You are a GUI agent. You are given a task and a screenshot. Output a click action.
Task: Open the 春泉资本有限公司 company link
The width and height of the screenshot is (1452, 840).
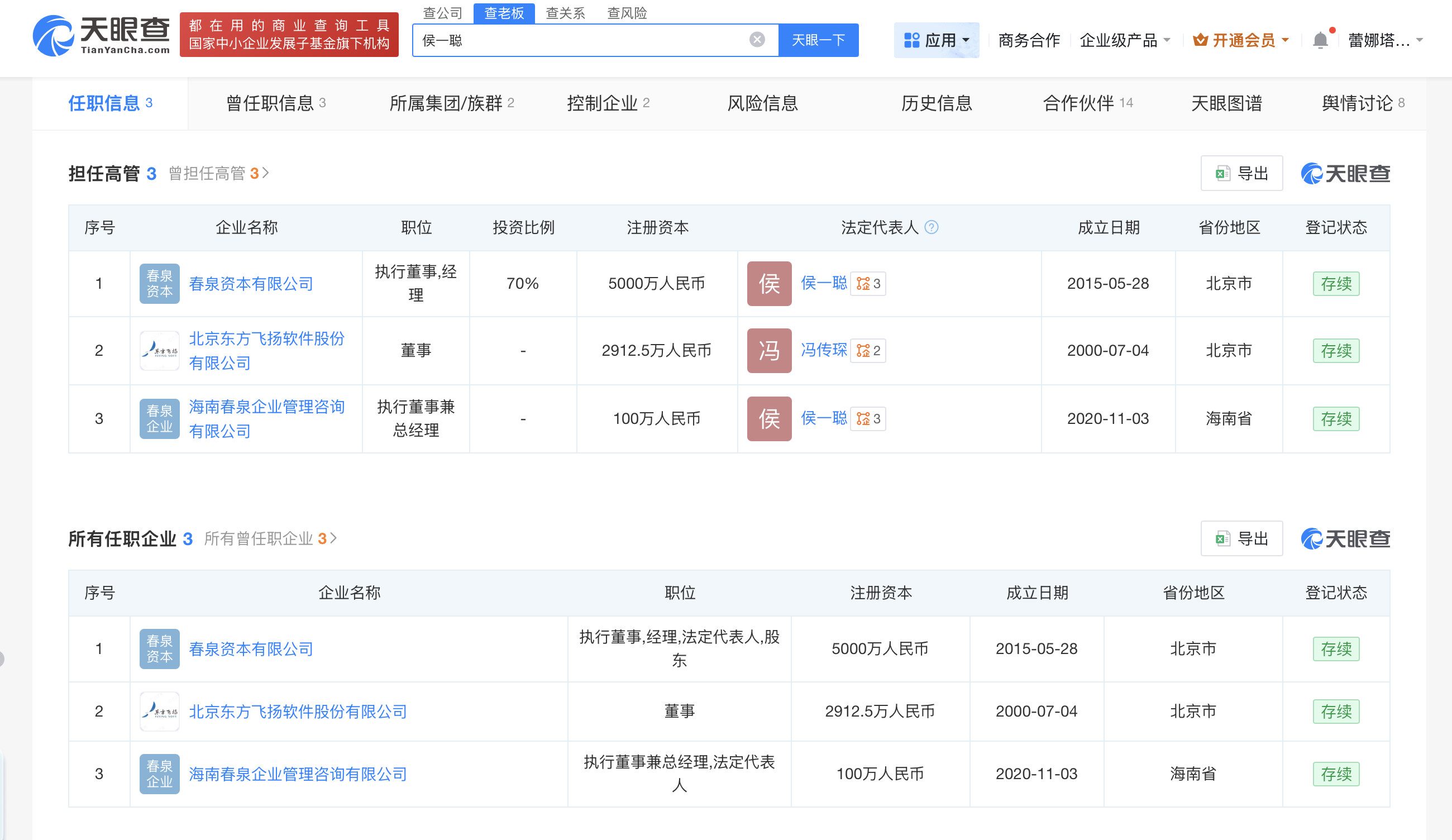251,284
